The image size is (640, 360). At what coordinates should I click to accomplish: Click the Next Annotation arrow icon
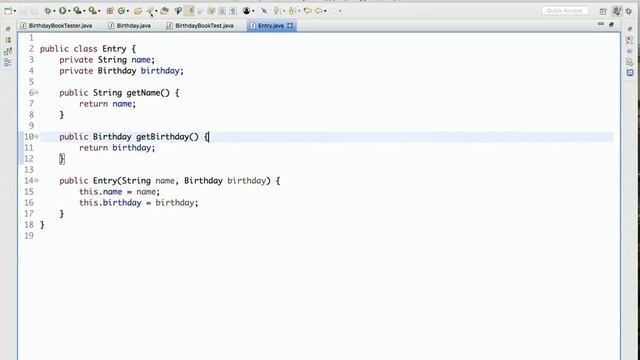(x=277, y=11)
